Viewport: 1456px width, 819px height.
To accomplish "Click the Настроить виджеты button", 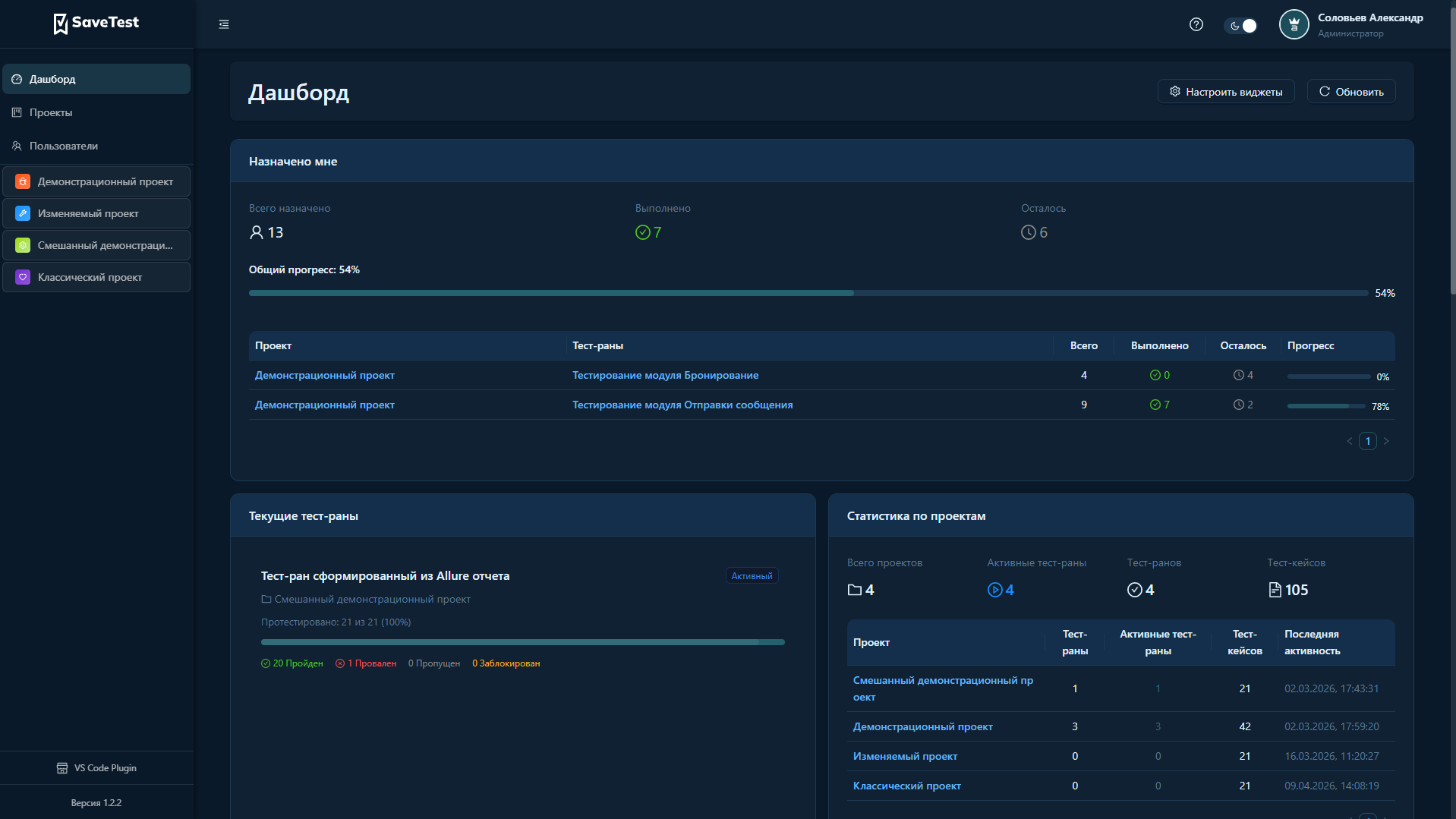I will (1225, 91).
